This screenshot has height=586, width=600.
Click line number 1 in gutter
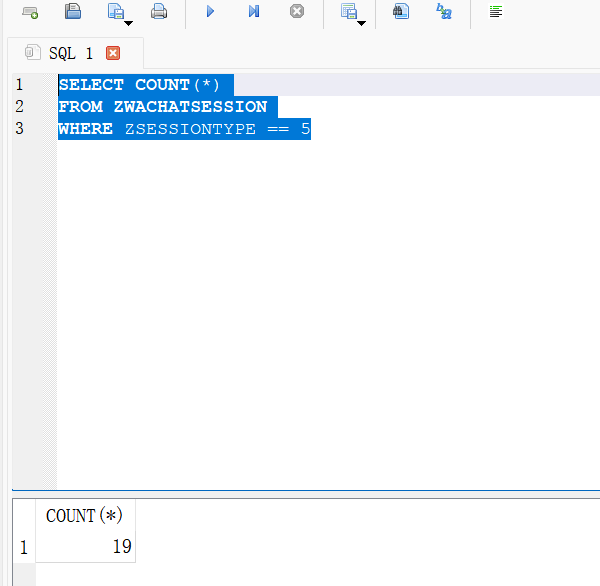(x=20, y=85)
